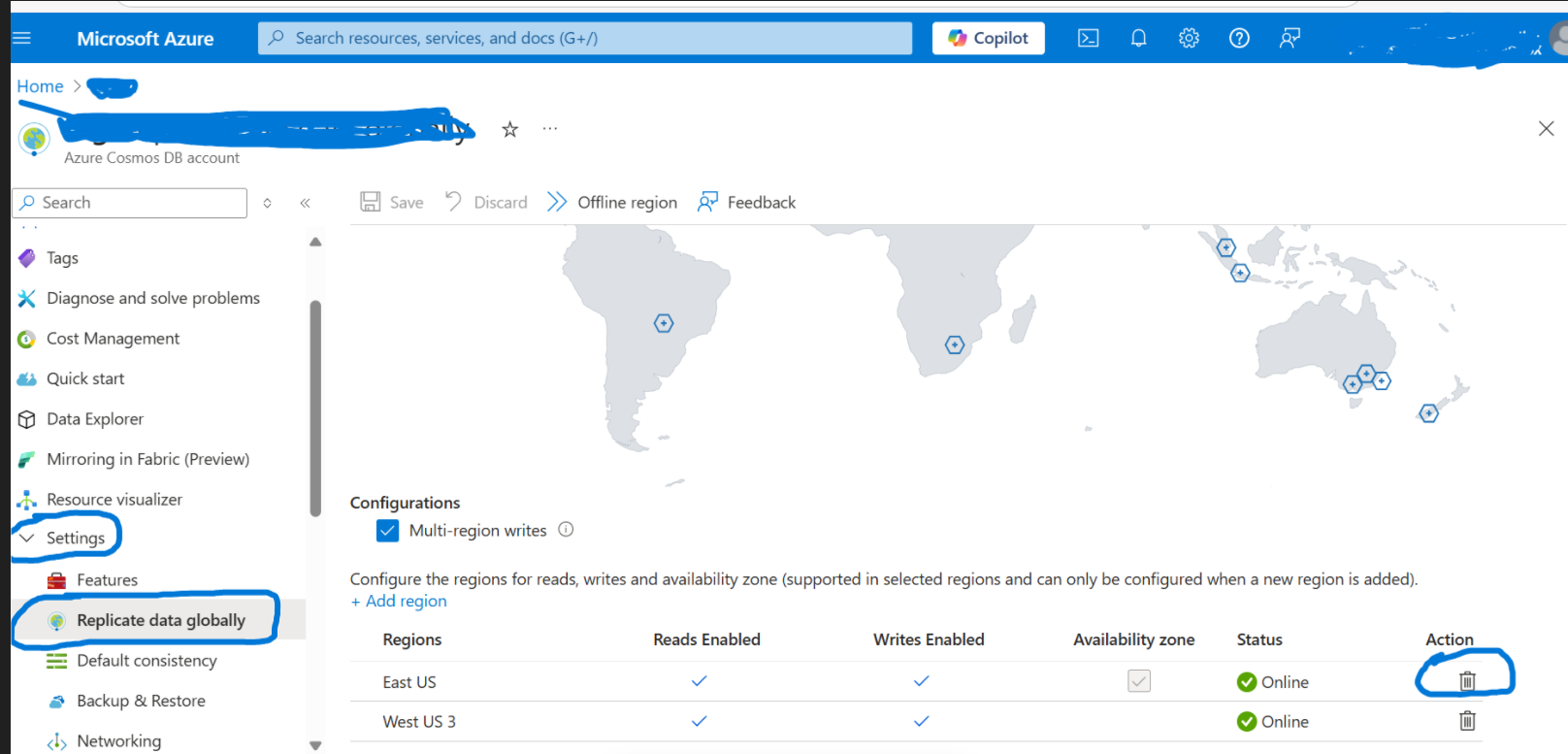Click the Regions column header

[412, 639]
